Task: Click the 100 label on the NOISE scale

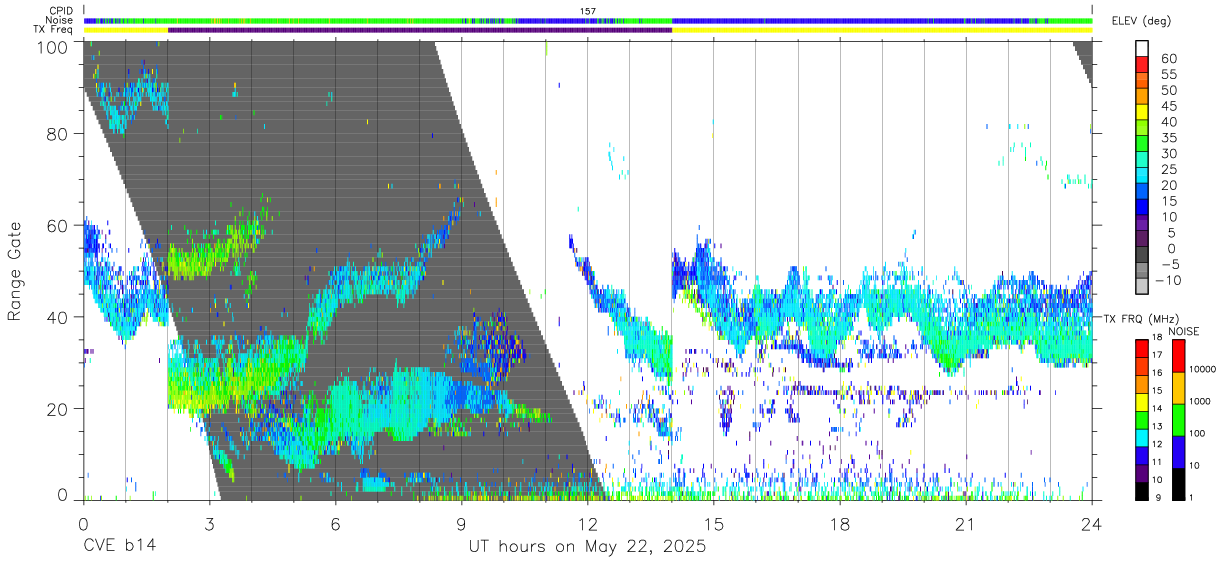Action: pyautogui.click(x=1199, y=434)
